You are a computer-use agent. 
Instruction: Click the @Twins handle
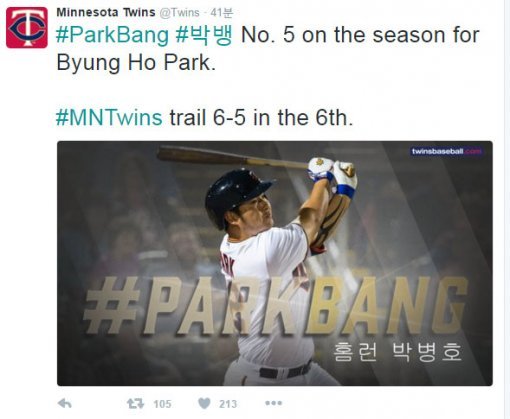[179, 13]
